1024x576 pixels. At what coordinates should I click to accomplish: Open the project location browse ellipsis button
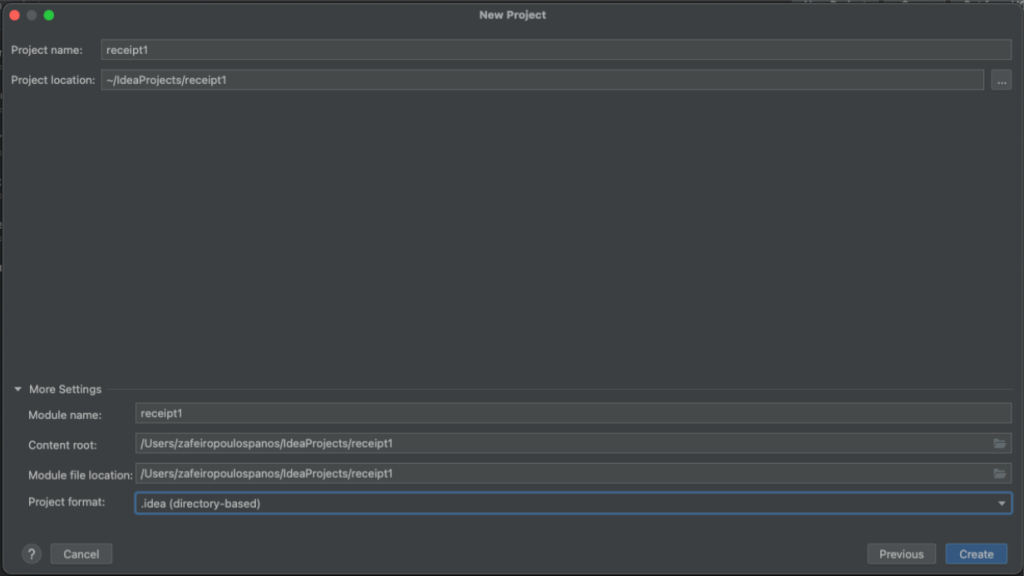tap(1001, 80)
